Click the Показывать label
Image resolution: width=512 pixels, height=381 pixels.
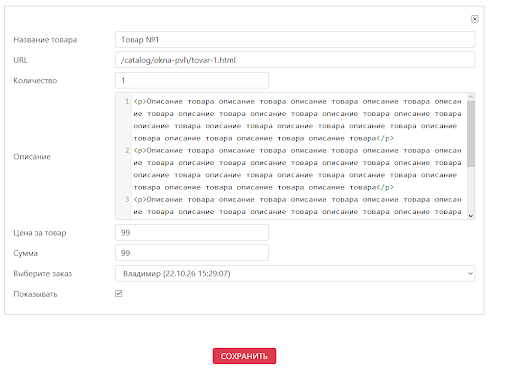point(35,294)
